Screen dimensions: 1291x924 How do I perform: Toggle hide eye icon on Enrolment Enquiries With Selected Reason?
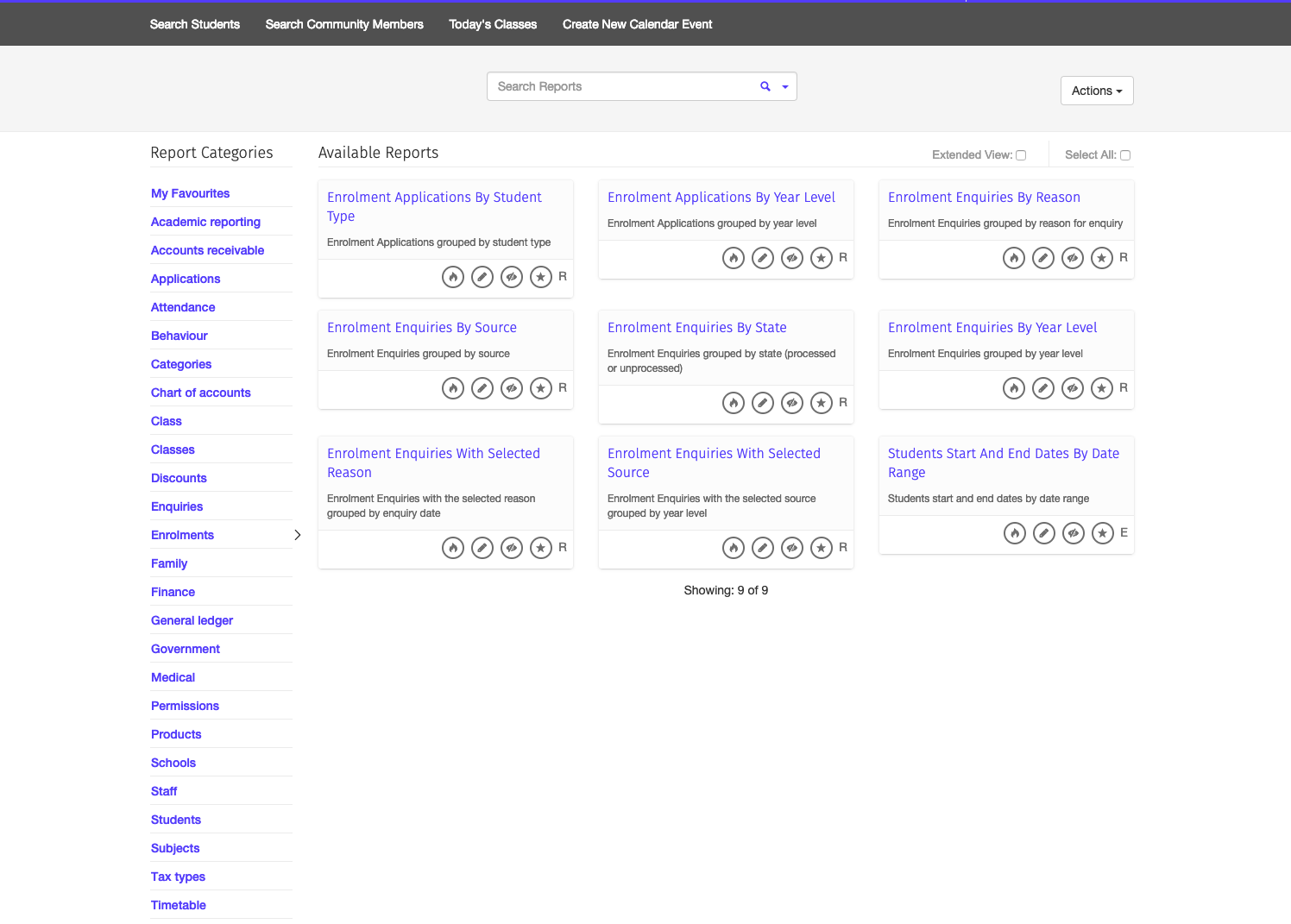[x=512, y=548]
